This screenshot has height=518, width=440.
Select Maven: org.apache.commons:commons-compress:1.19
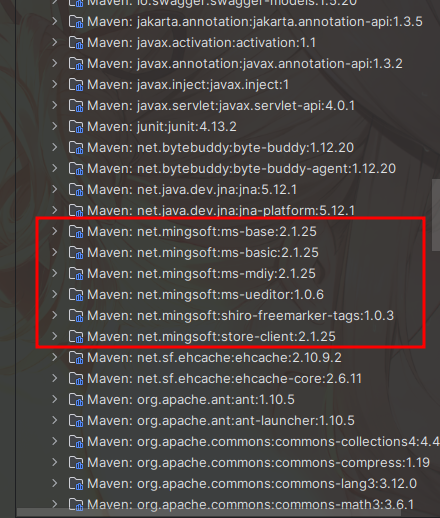pos(249,463)
